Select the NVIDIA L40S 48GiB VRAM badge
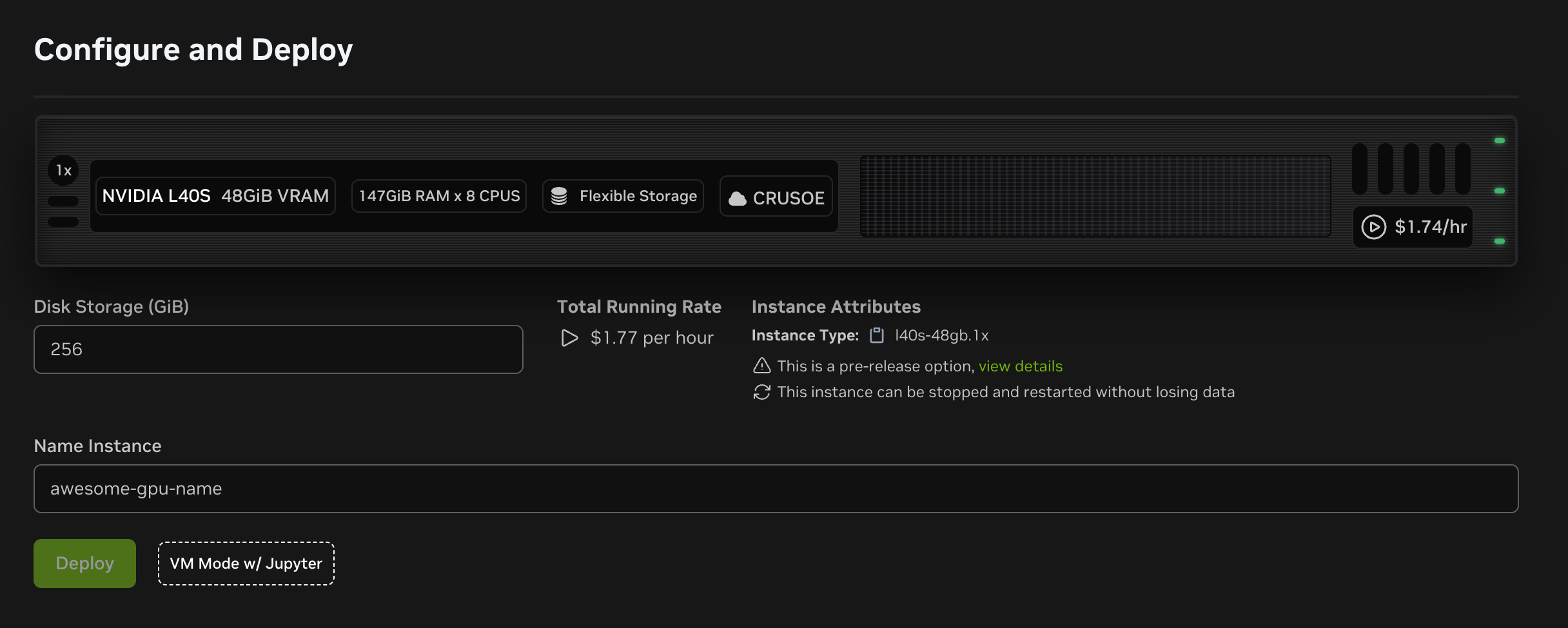1568x628 pixels. tap(215, 196)
